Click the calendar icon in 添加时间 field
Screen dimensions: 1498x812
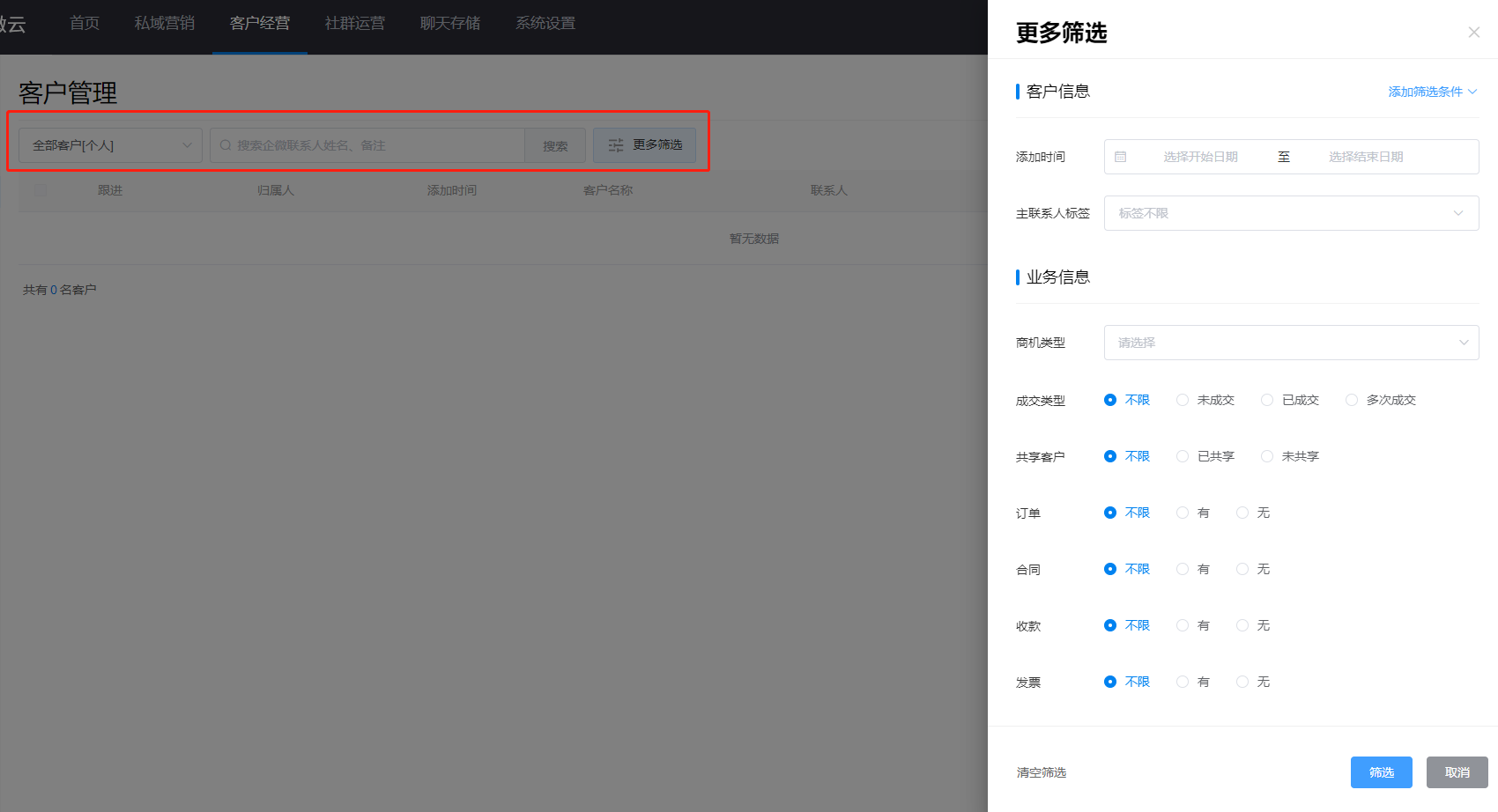pyautogui.click(x=1121, y=157)
